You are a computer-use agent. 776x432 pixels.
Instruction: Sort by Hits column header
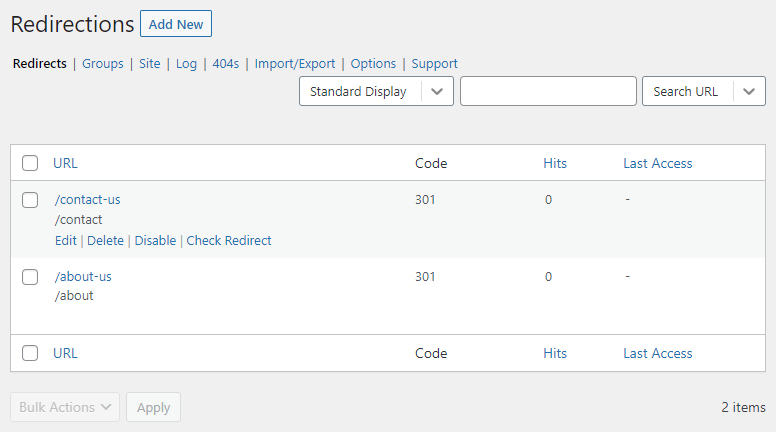point(555,163)
